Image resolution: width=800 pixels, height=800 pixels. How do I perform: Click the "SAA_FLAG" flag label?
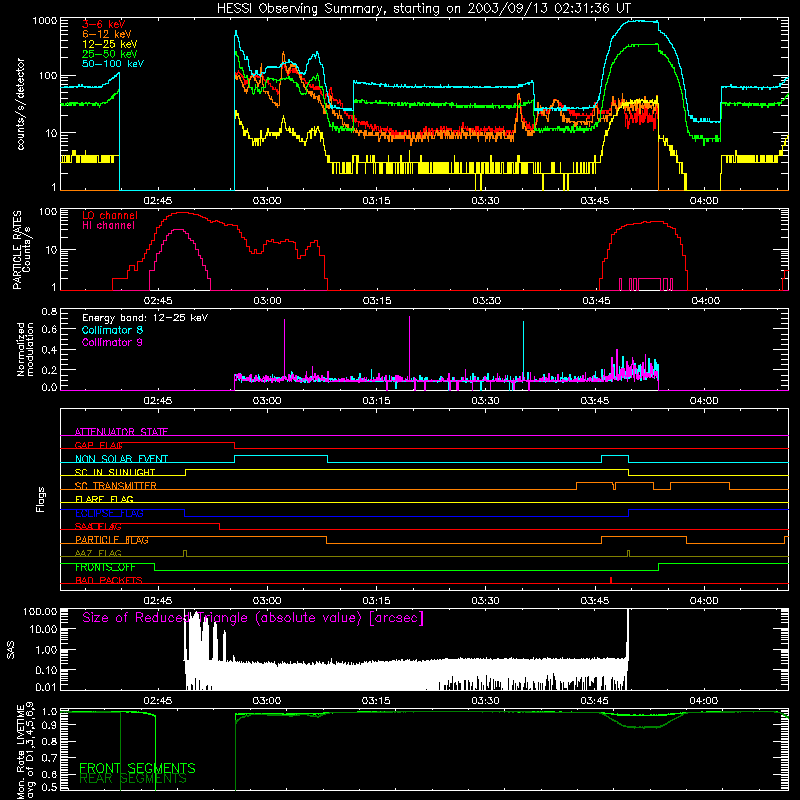pos(98,526)
